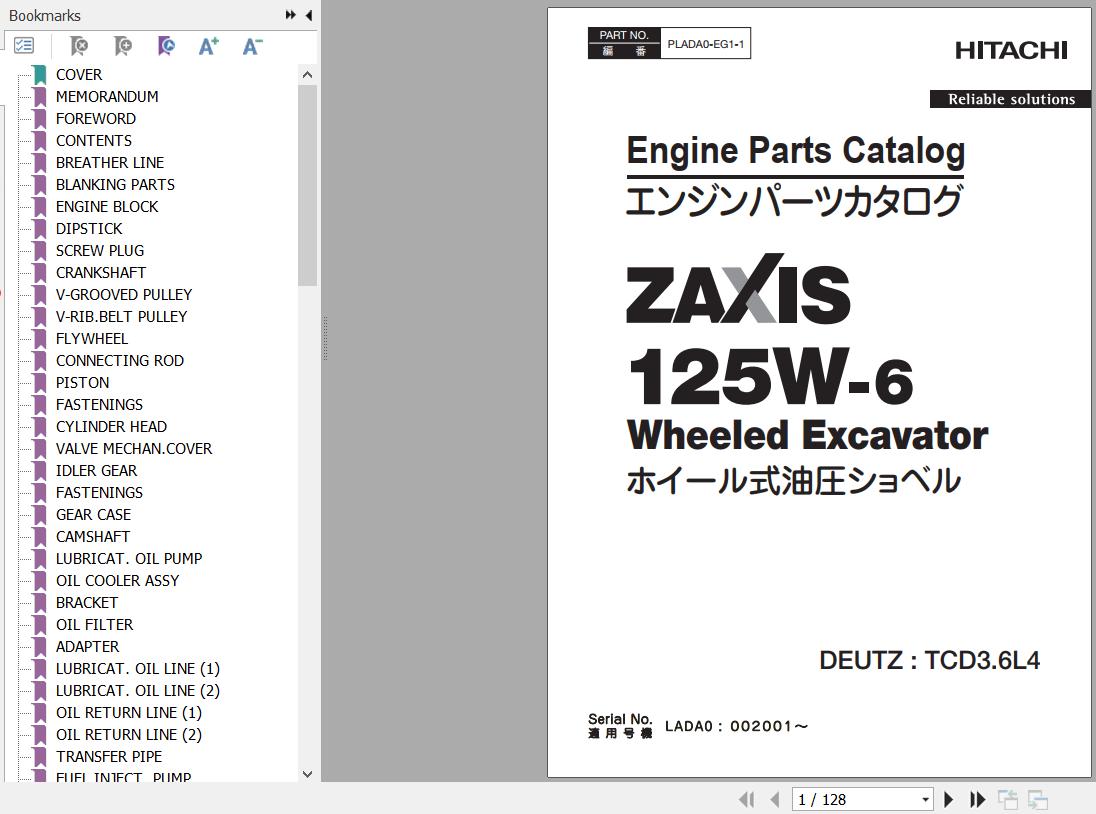Go to the previous page

774,799
